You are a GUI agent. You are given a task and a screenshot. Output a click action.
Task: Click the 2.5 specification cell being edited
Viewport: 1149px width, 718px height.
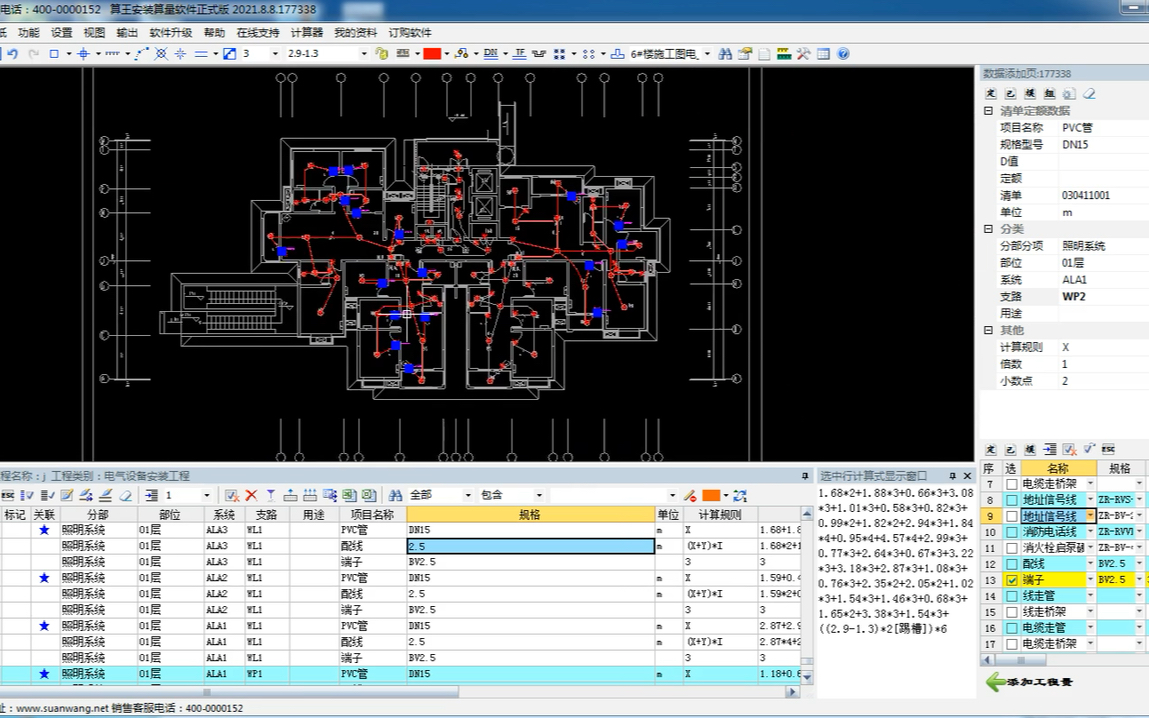point(531,546)
